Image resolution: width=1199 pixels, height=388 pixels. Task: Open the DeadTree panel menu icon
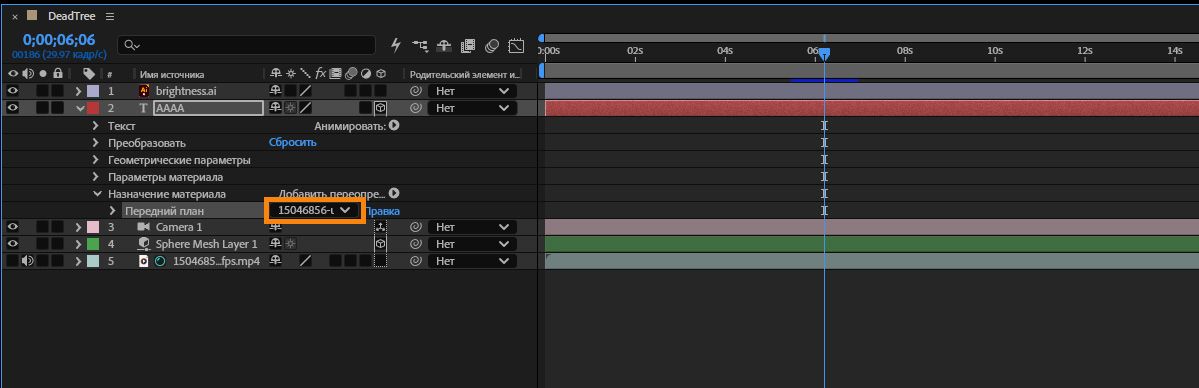pyautogui.click(x=110, y=16)
